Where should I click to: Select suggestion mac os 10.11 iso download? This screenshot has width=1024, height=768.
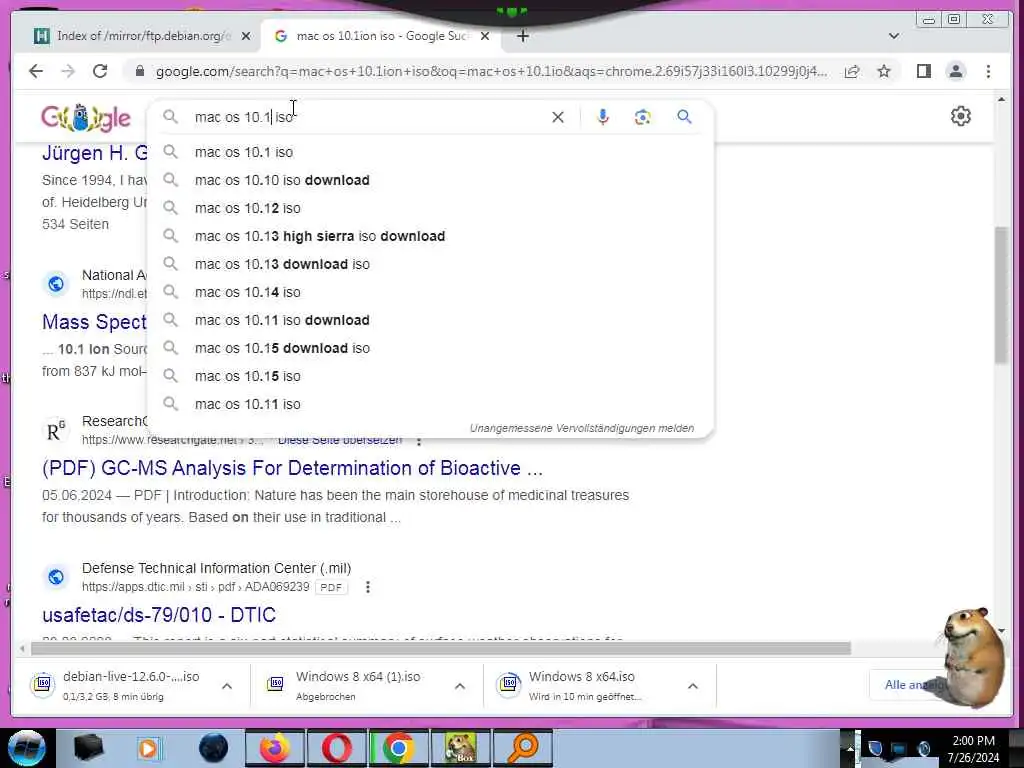[431, 321]
